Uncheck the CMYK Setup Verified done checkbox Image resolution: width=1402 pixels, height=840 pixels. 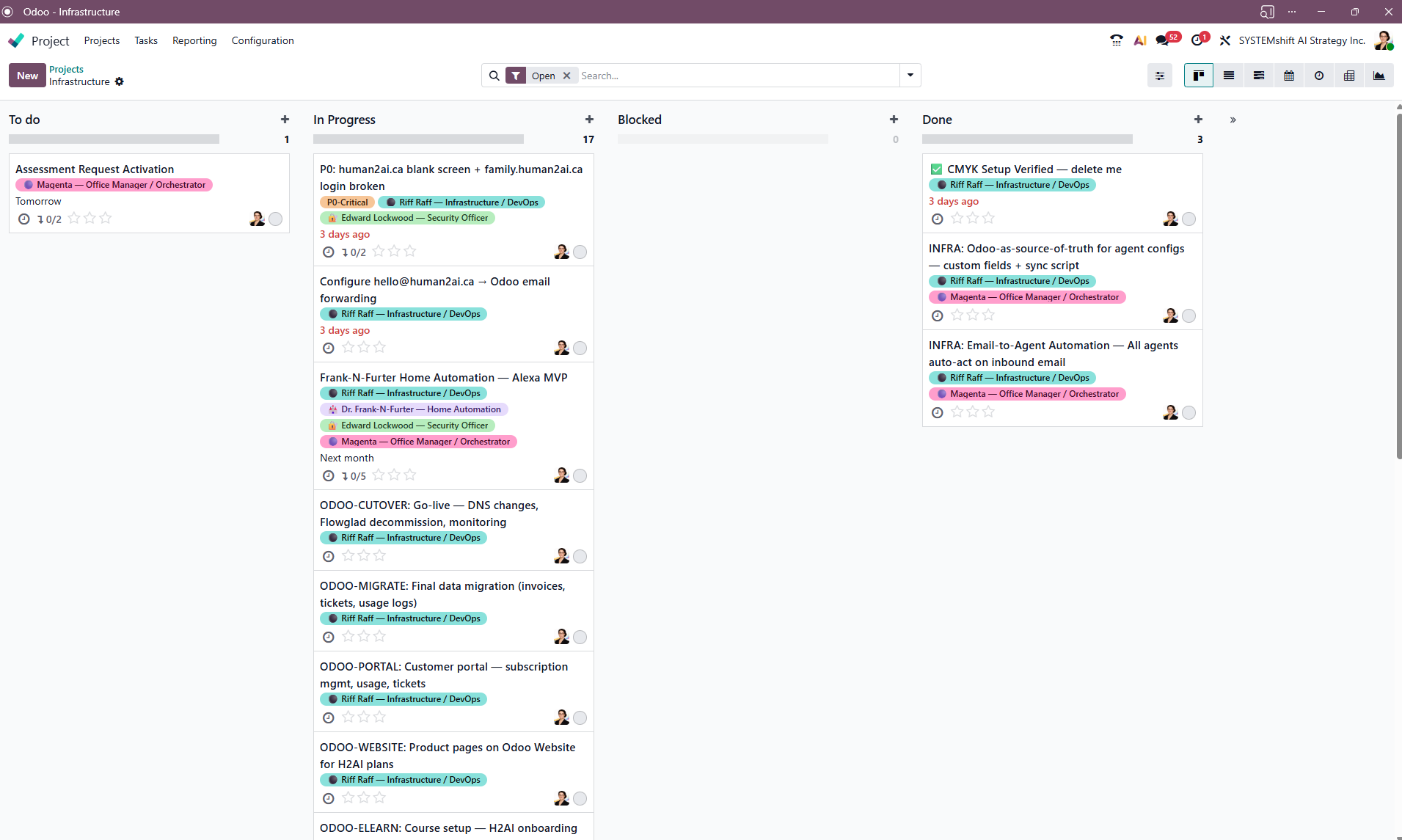pos(936,169)
